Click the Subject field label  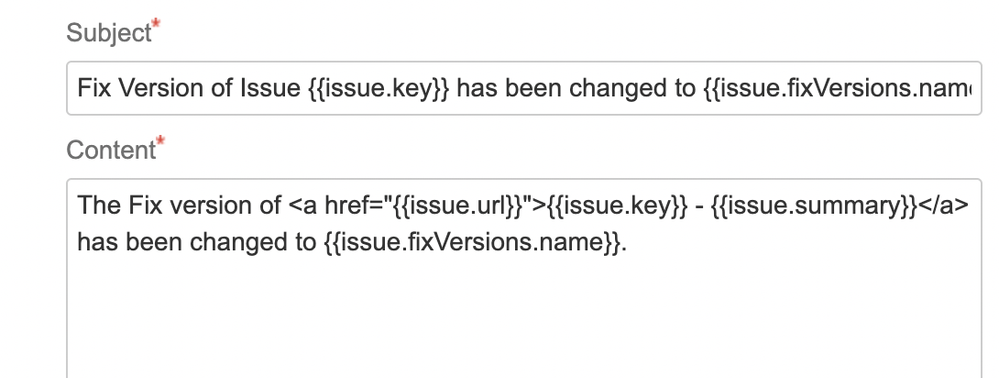pos(108,33)
